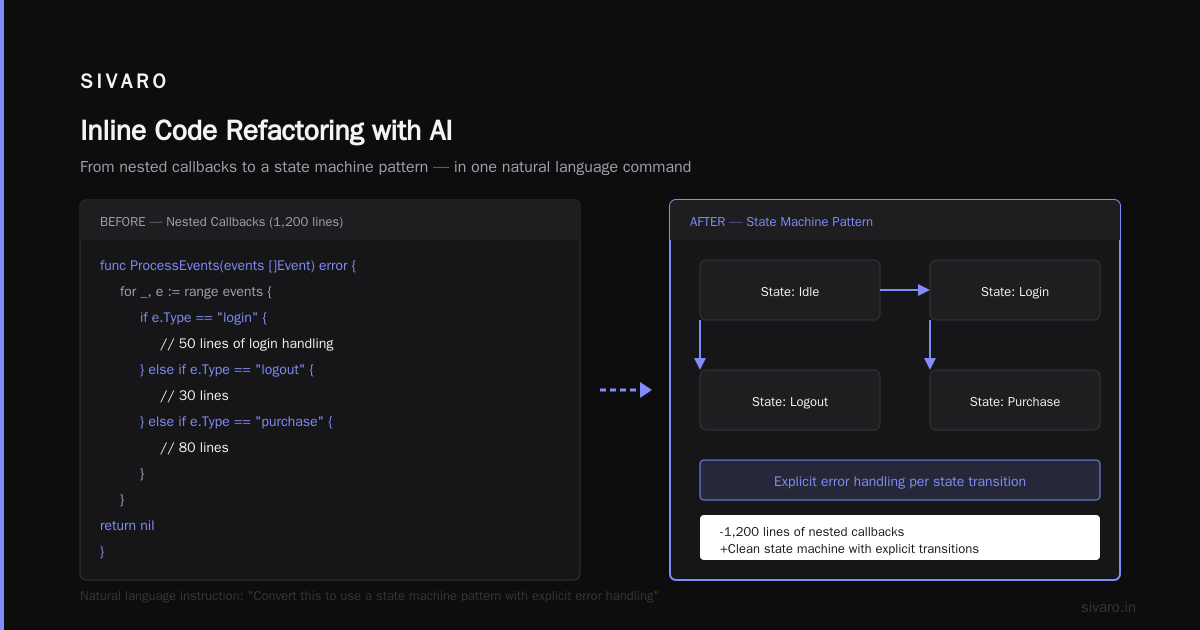Click the "for _, e := range events" line
The width and height of the screenshot is (1200, 630).
pos(196,291)
